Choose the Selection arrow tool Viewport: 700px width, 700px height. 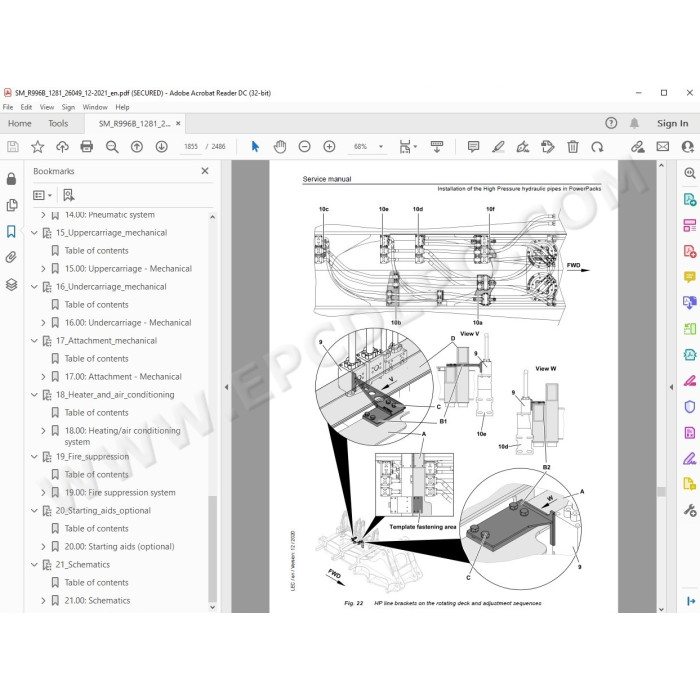click(x=255, y=146)
